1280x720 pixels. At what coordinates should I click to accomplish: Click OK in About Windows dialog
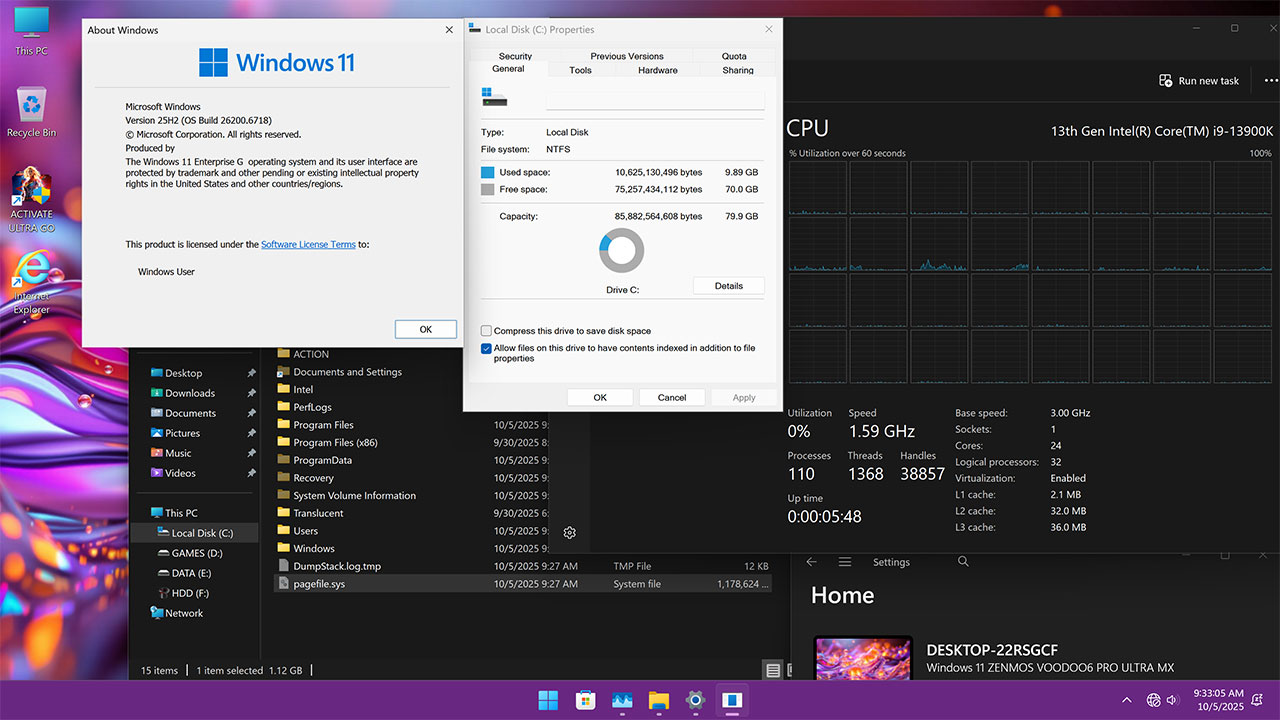coord(425,329)
